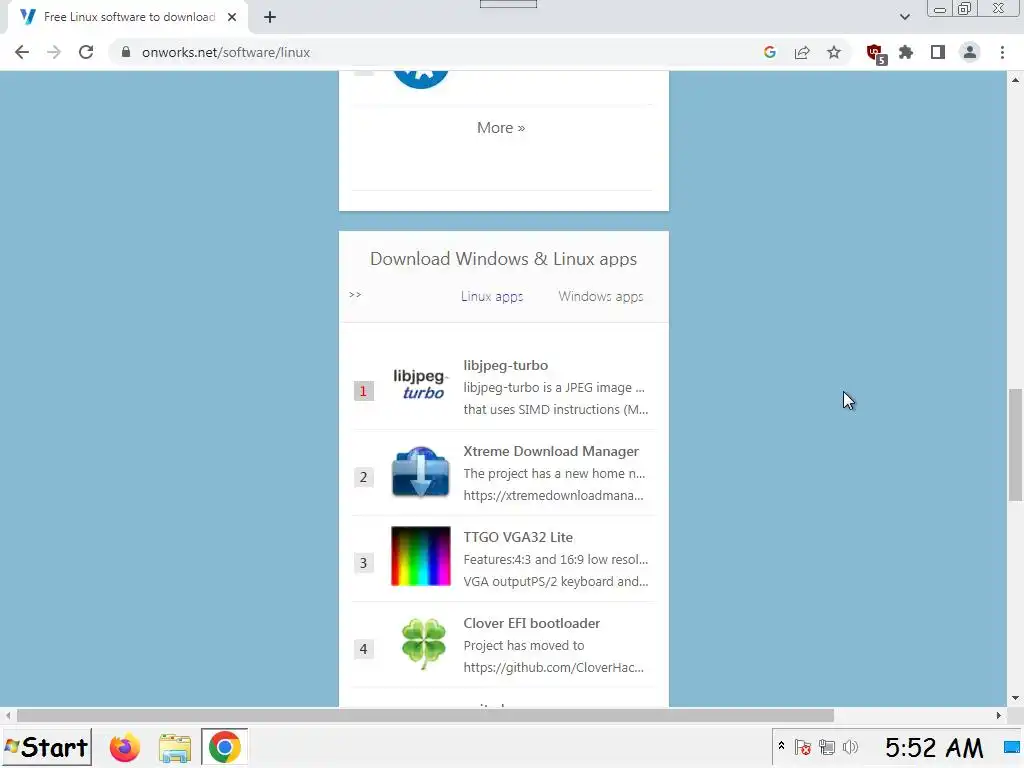Open the Chrome profile avatar

[970, 52]
